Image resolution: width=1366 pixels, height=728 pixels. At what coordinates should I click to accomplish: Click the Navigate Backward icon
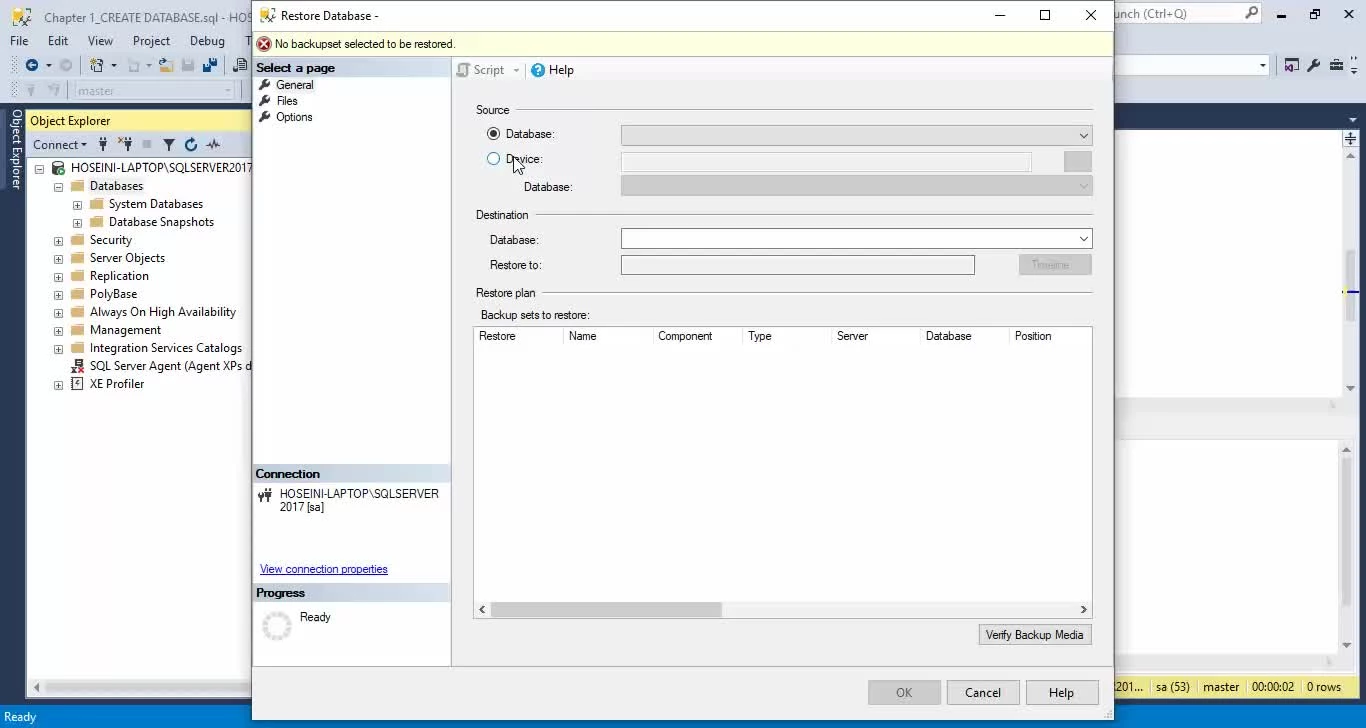pyautogui.click(x=32, y=65)
